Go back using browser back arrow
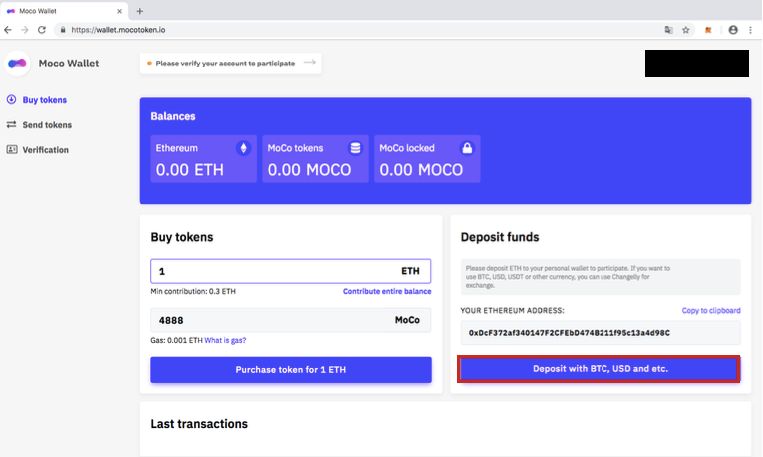 (x=8, y=30)
